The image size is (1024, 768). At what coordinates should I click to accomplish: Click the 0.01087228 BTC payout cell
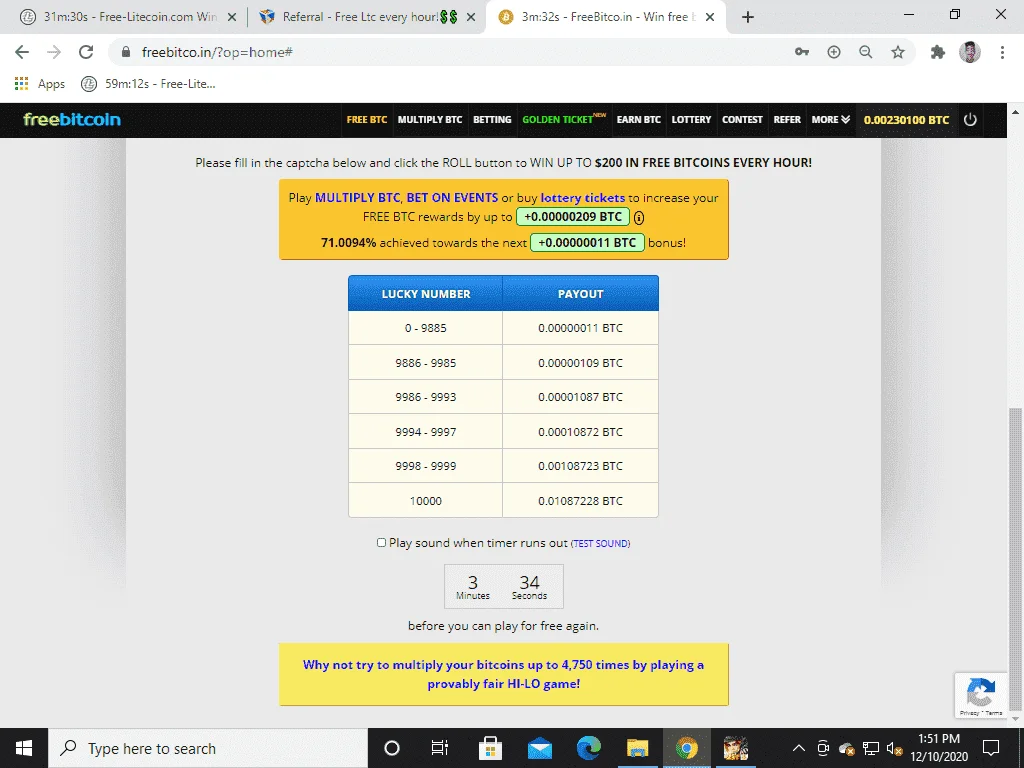581,501
